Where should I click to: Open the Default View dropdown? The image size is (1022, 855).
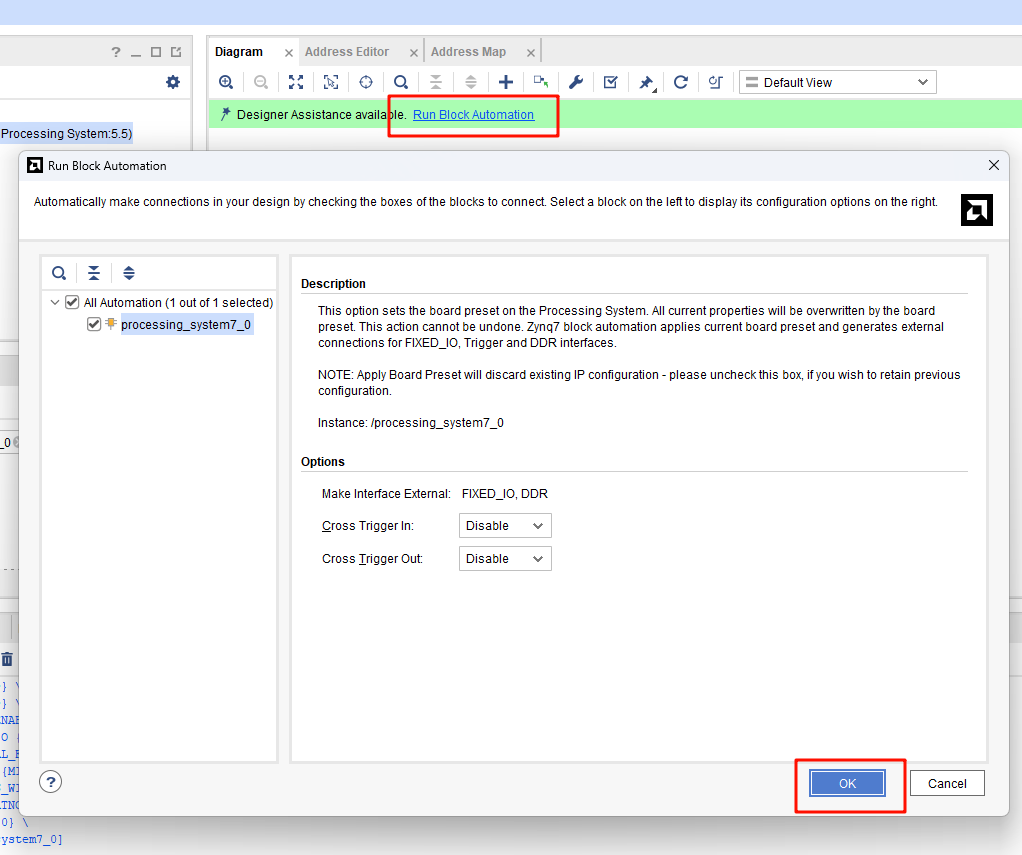click(838, 82)
